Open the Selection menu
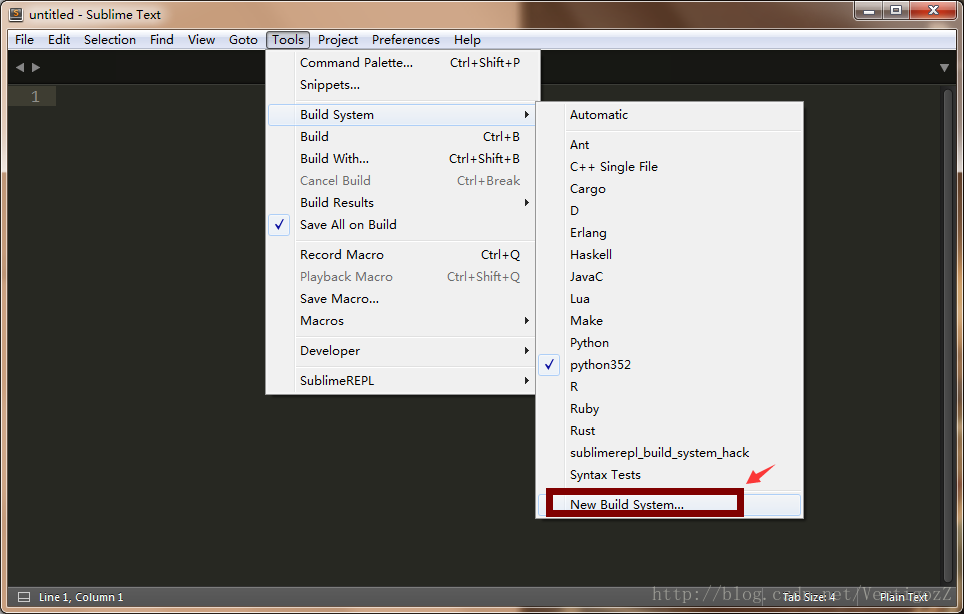Viewport: 964px width, 614px height. point(110,40)
